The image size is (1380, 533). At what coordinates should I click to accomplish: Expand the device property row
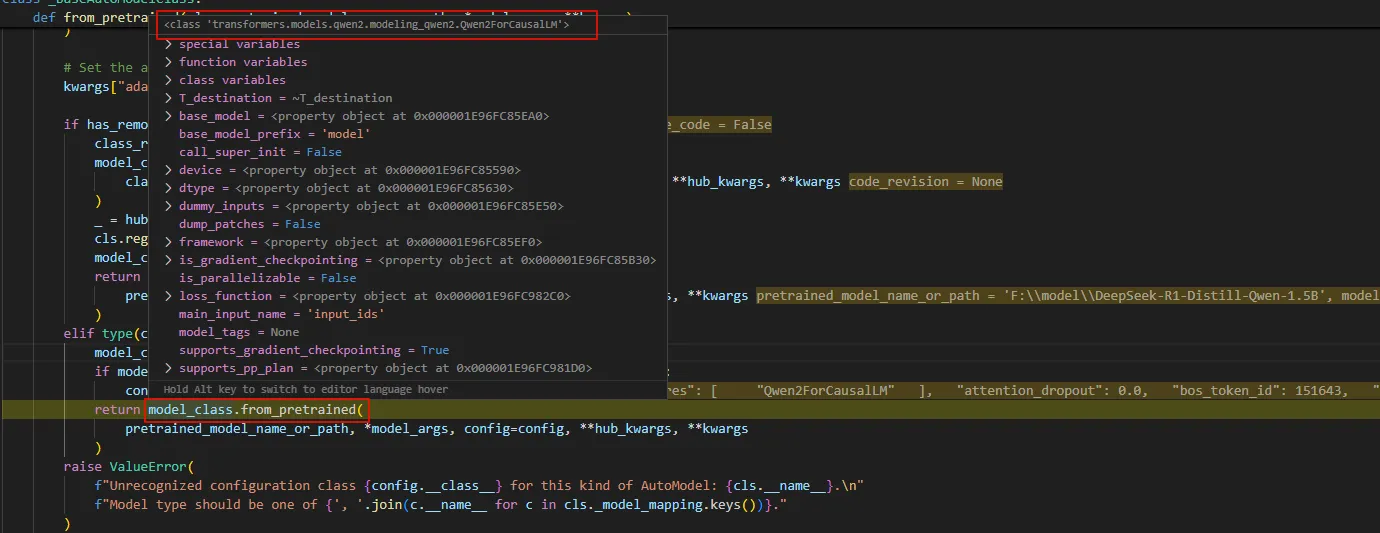click(169, 170)
